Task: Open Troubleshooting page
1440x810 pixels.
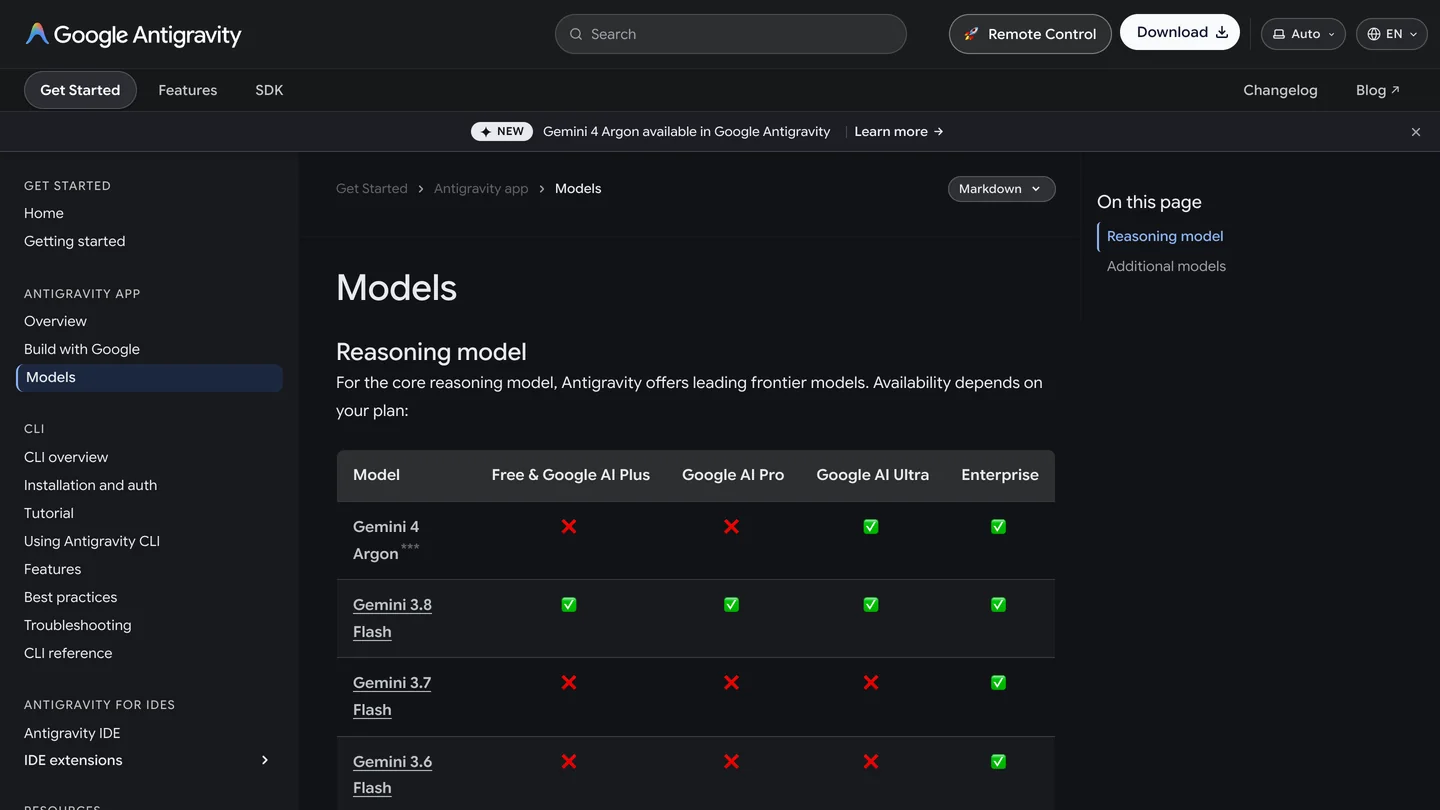Action: (78, 625)
